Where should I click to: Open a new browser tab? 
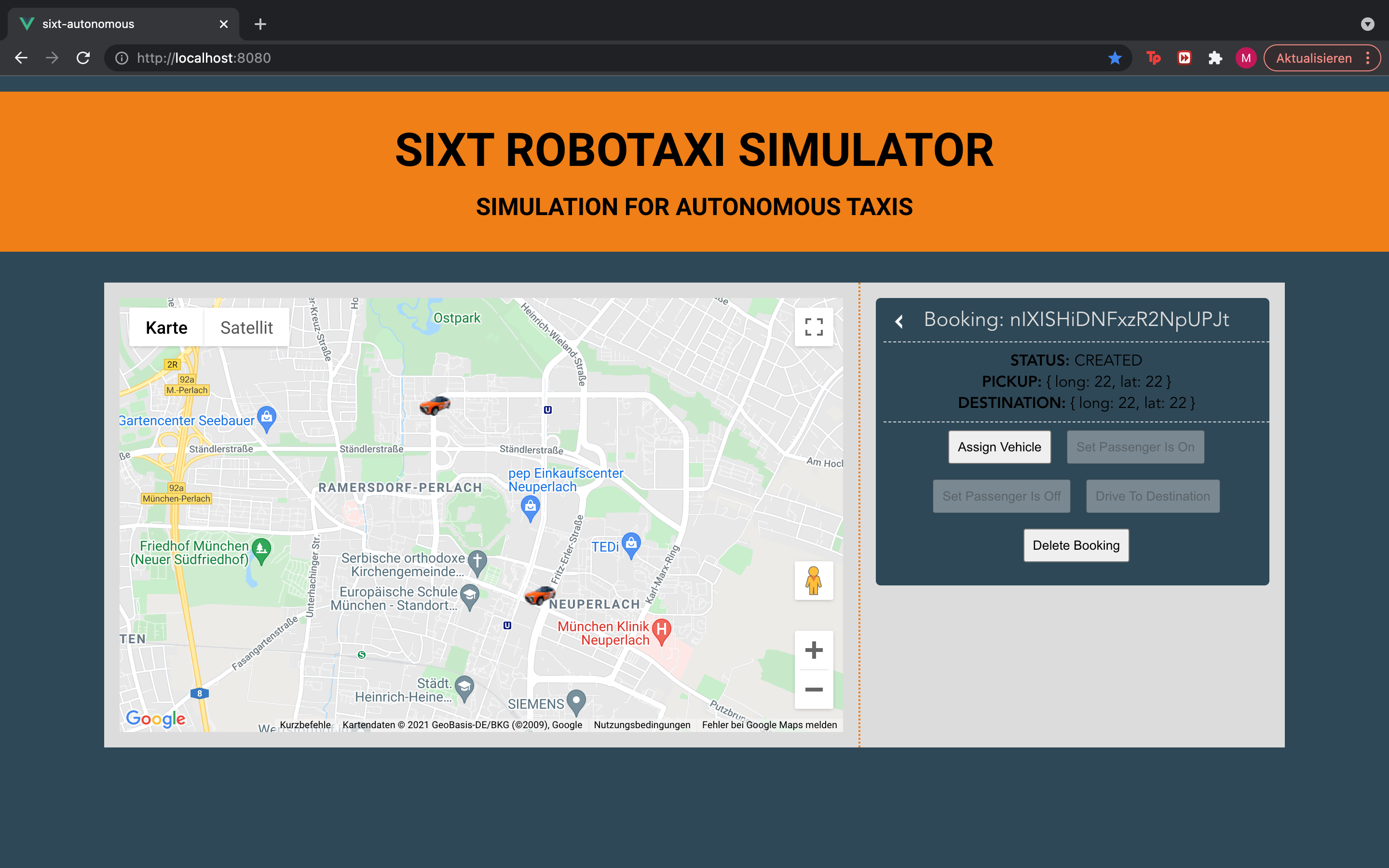pyautogui.click(x=260, y=24)
